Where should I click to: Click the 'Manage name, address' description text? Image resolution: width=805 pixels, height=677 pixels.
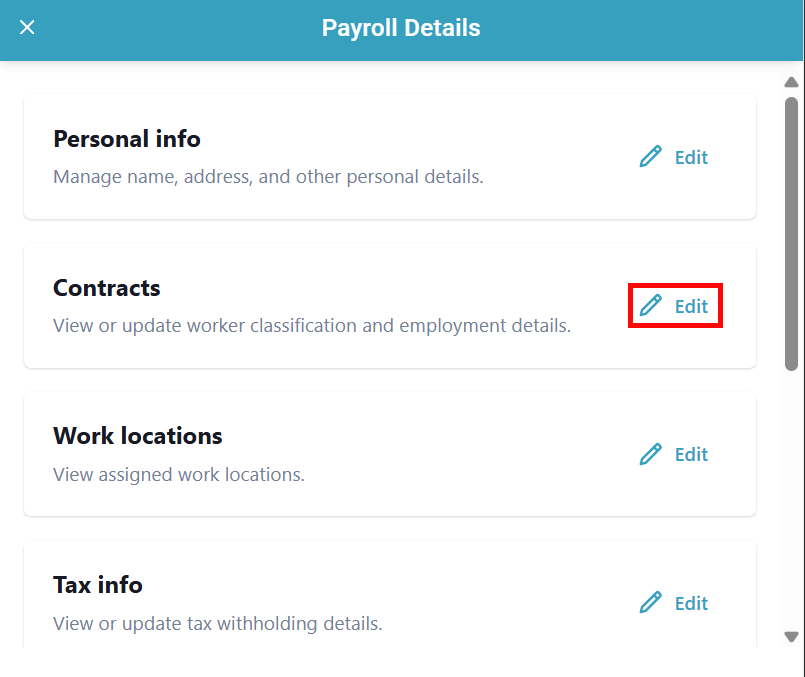[x=268, y=177]
